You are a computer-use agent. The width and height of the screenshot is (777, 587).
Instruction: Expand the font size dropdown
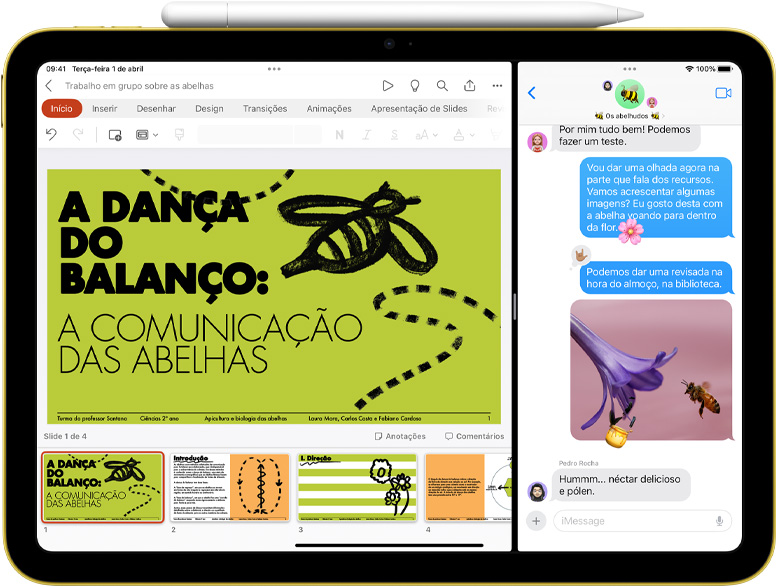[x=427, y=134]
